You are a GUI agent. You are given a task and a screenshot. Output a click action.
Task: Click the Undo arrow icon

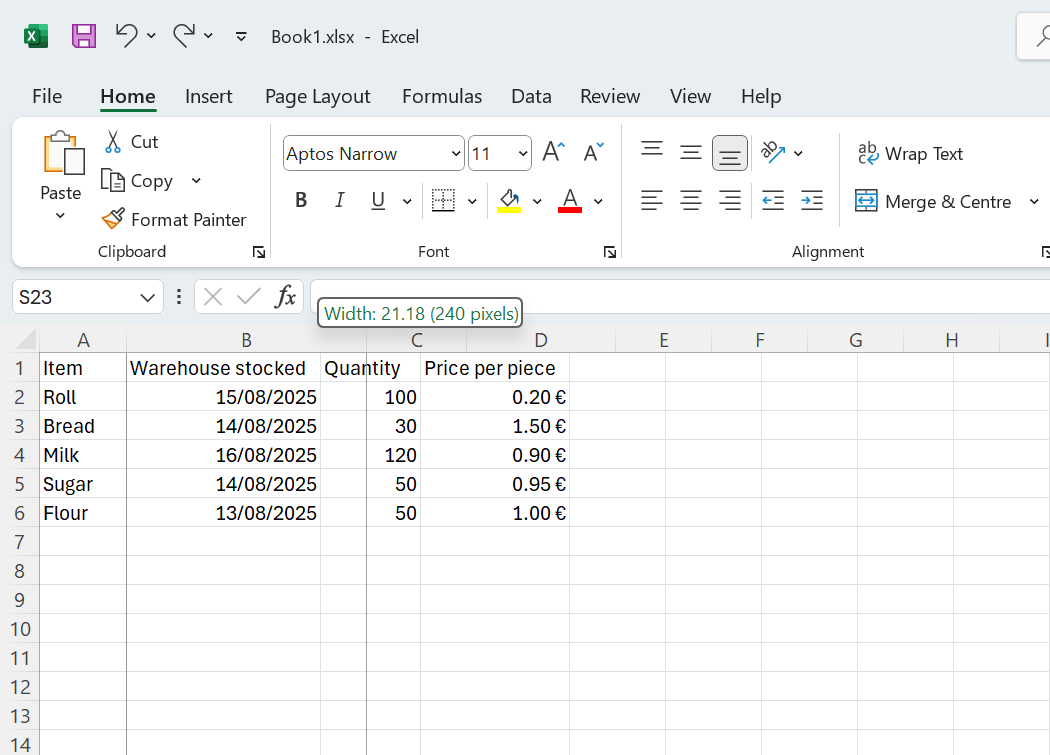(x=126, y=36)
